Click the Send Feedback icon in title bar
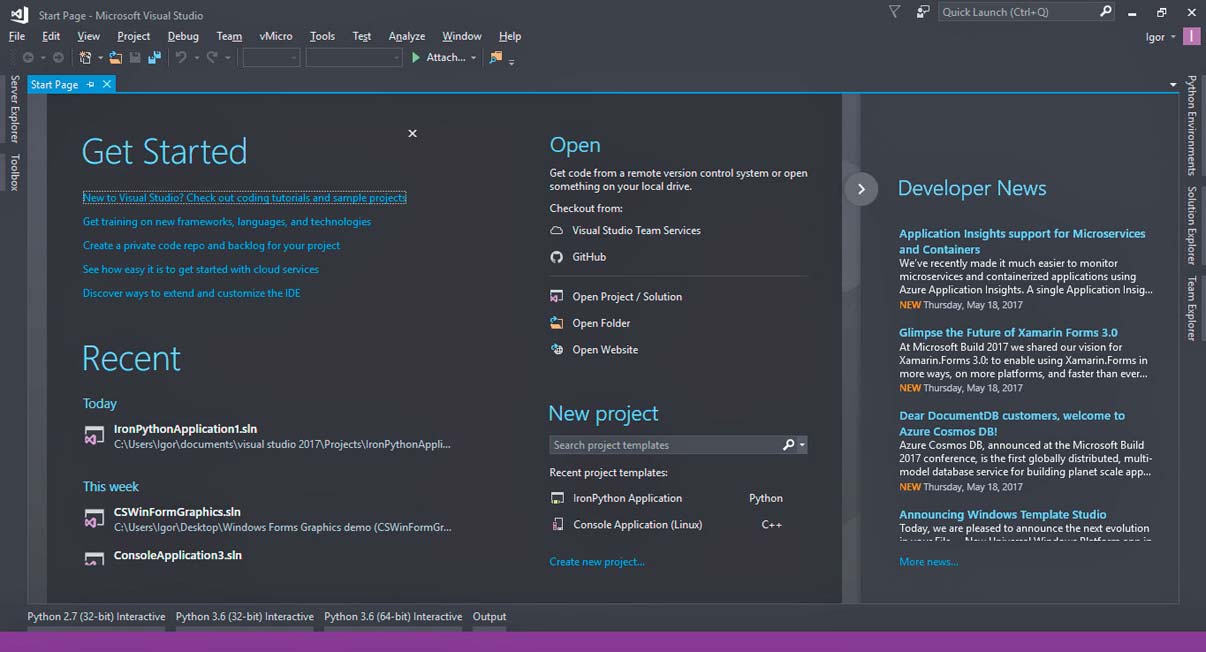 click(923, 12)
